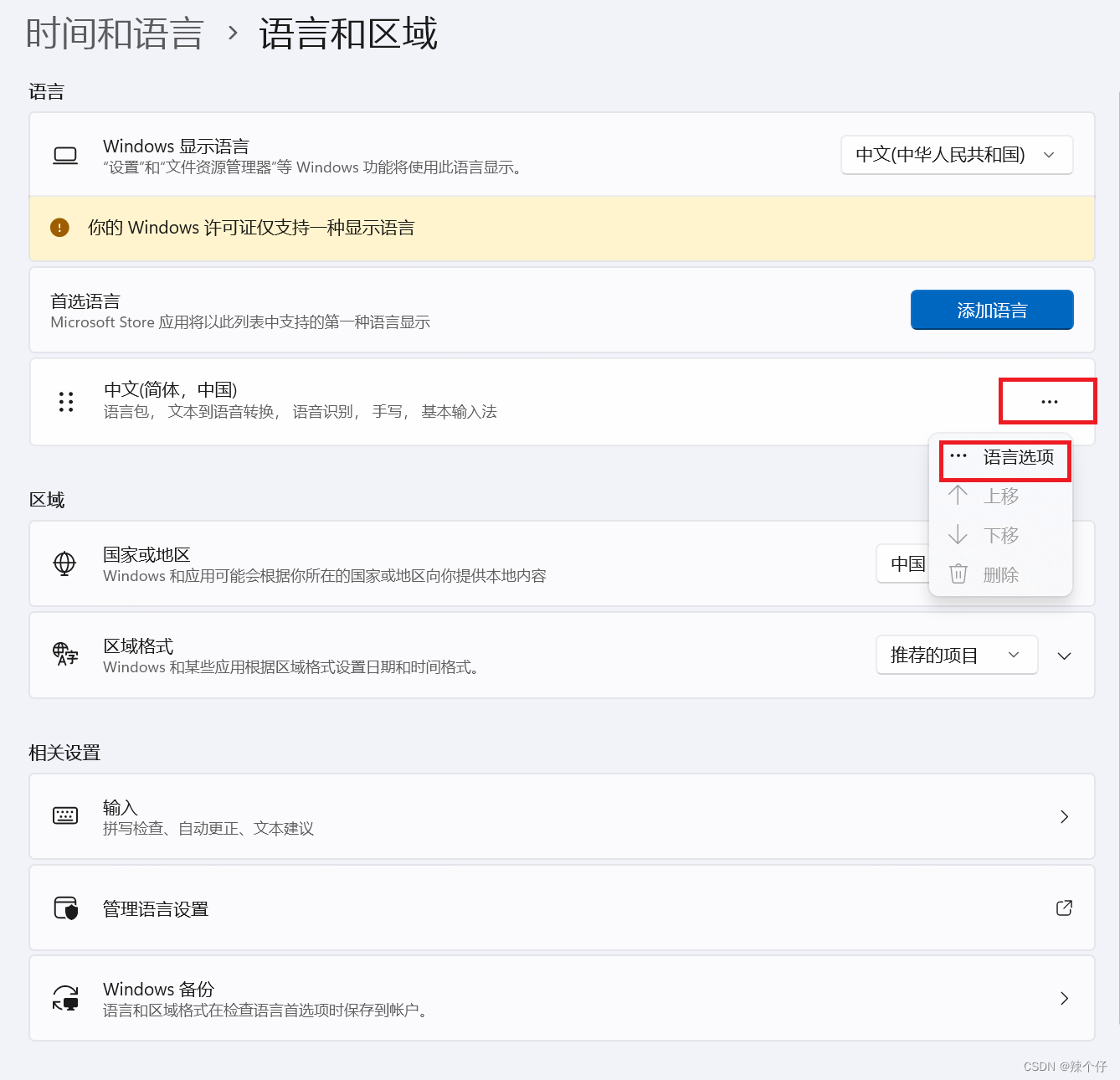Click the down arrow icon for 下移
Image resolution: width=1120 pixels, height=1080 pixels.
click(958, 535)
